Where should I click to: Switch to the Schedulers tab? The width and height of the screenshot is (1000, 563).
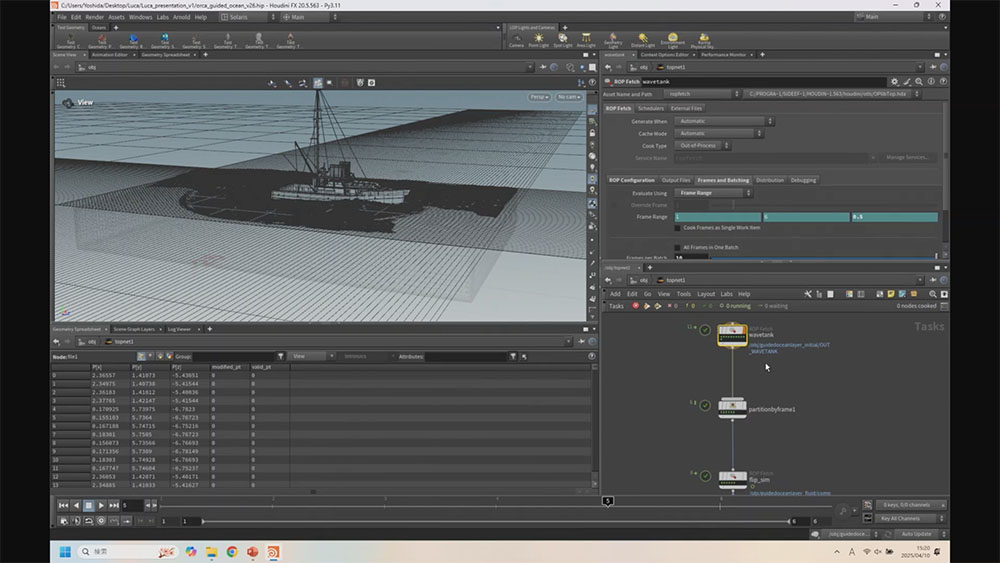[651, 108]
